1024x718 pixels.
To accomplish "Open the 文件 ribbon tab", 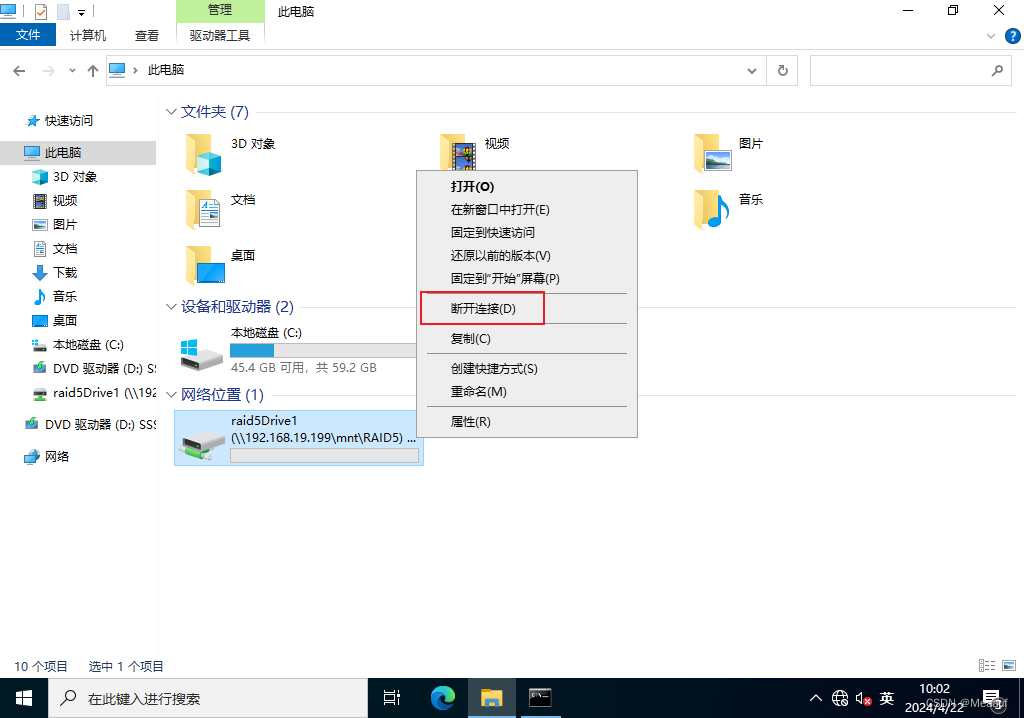I will click(x=28, y=35).
